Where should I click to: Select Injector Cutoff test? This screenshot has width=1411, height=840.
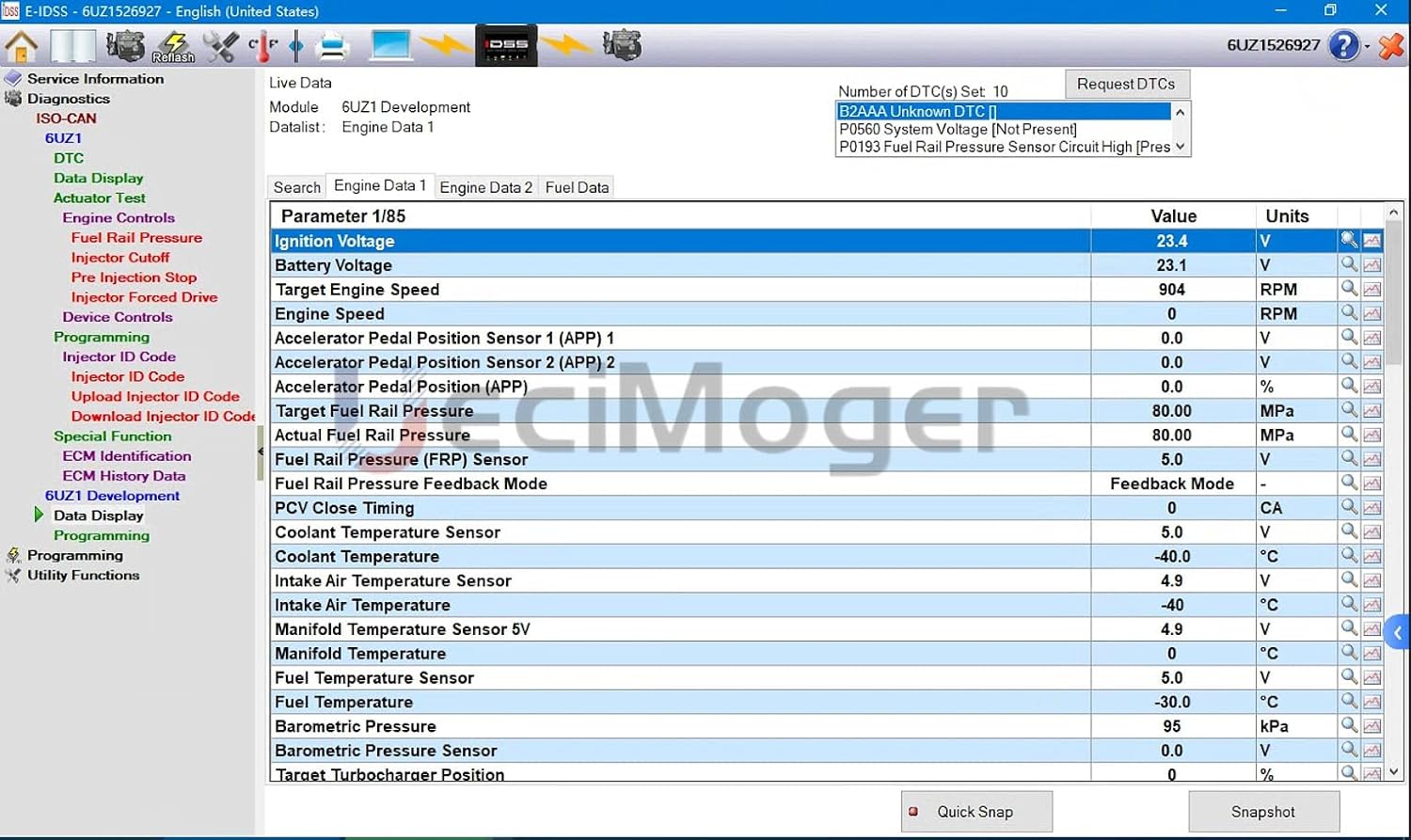(120, 258)
